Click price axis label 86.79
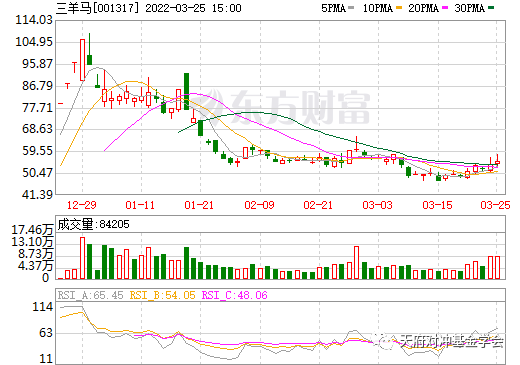This screenshot has width=520, height=365. [x=37, y=86]
